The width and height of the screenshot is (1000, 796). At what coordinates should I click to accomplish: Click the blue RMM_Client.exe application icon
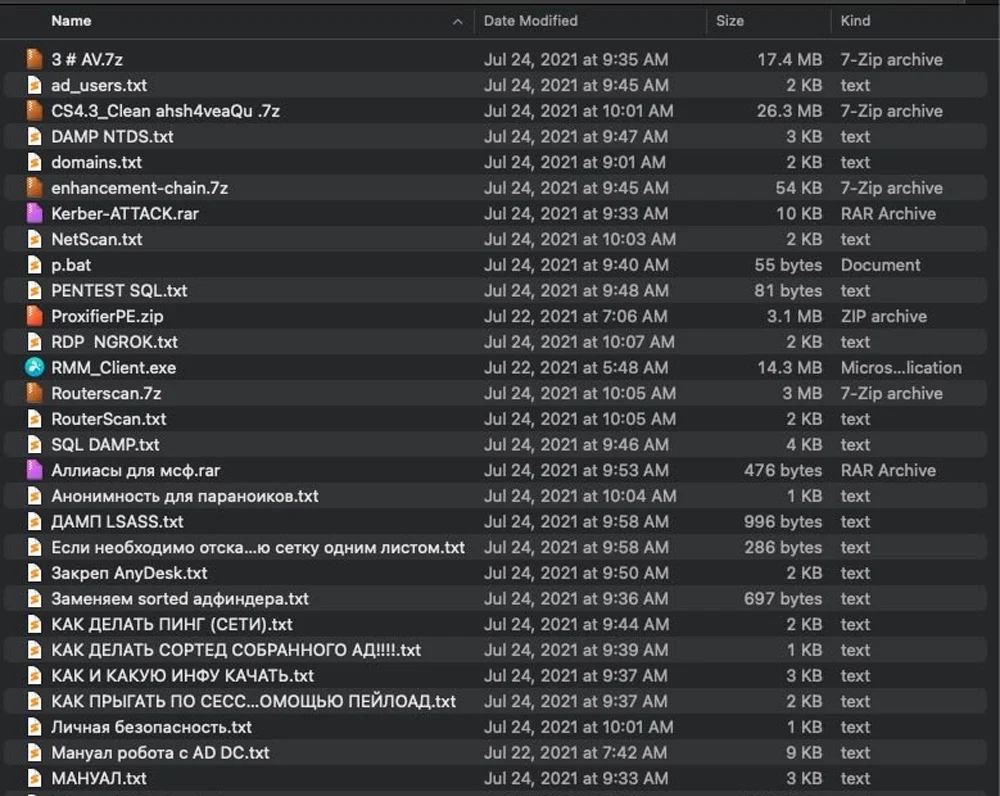pyautogui.click(x=35, y=368)
